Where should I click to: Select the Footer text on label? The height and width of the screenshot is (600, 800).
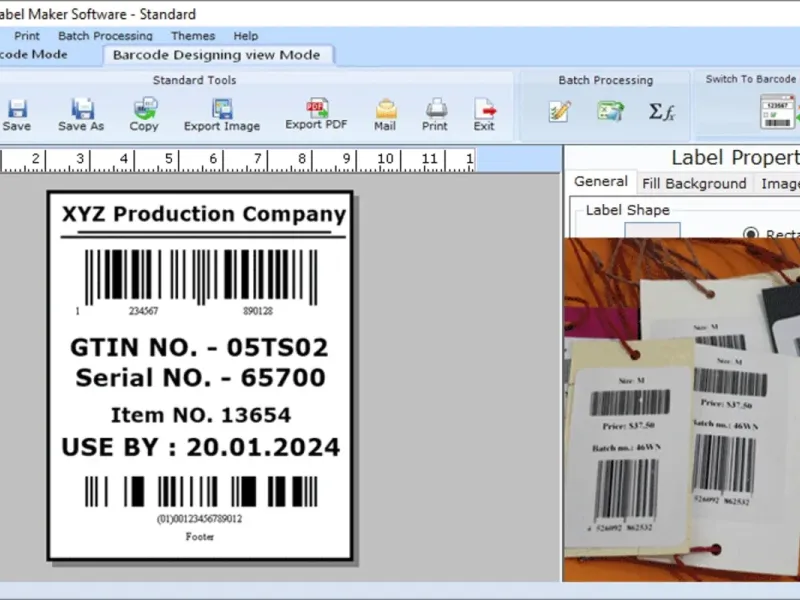coord(199,537)
